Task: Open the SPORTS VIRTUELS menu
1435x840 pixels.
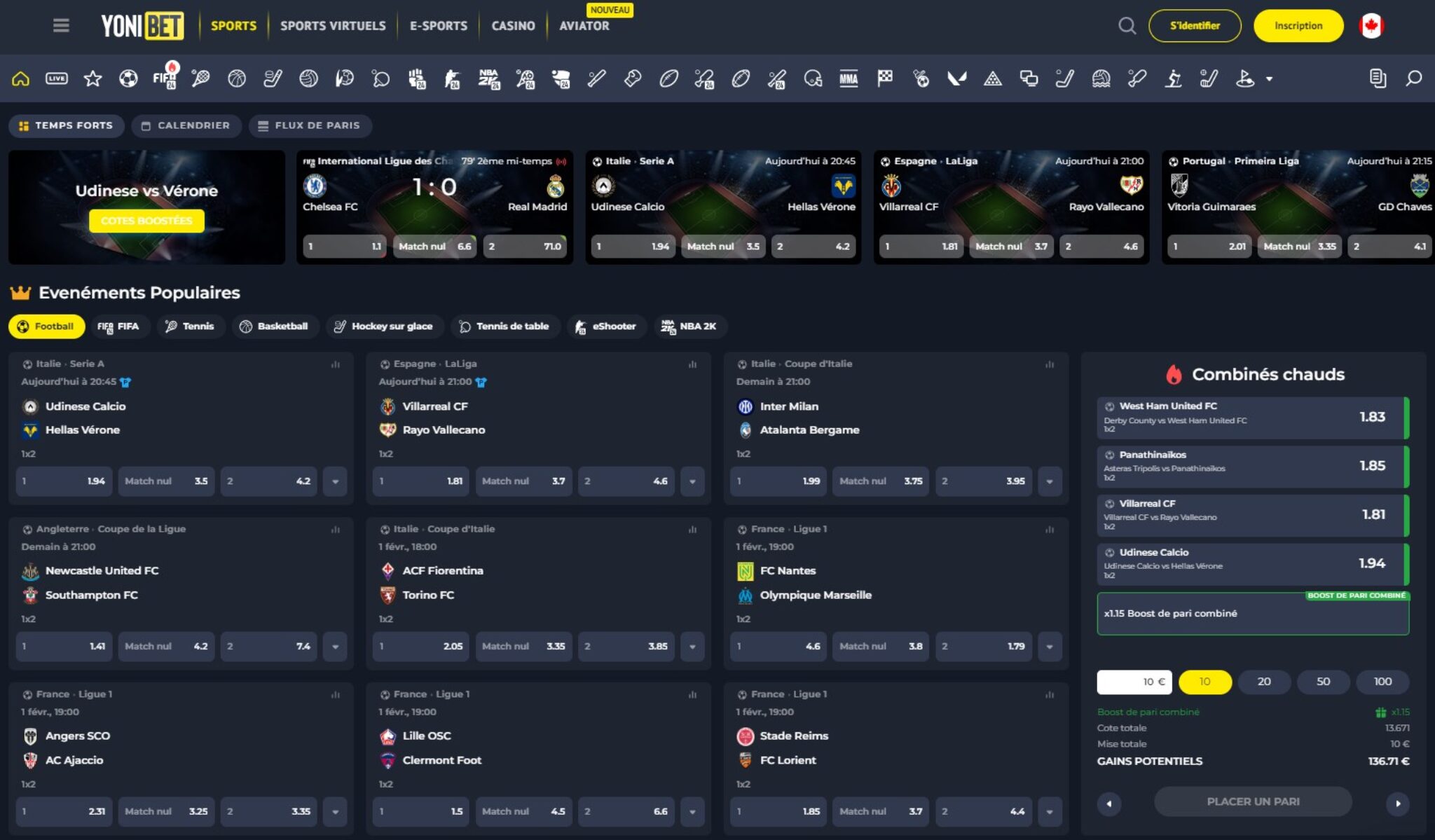Action: coord(333,26)
